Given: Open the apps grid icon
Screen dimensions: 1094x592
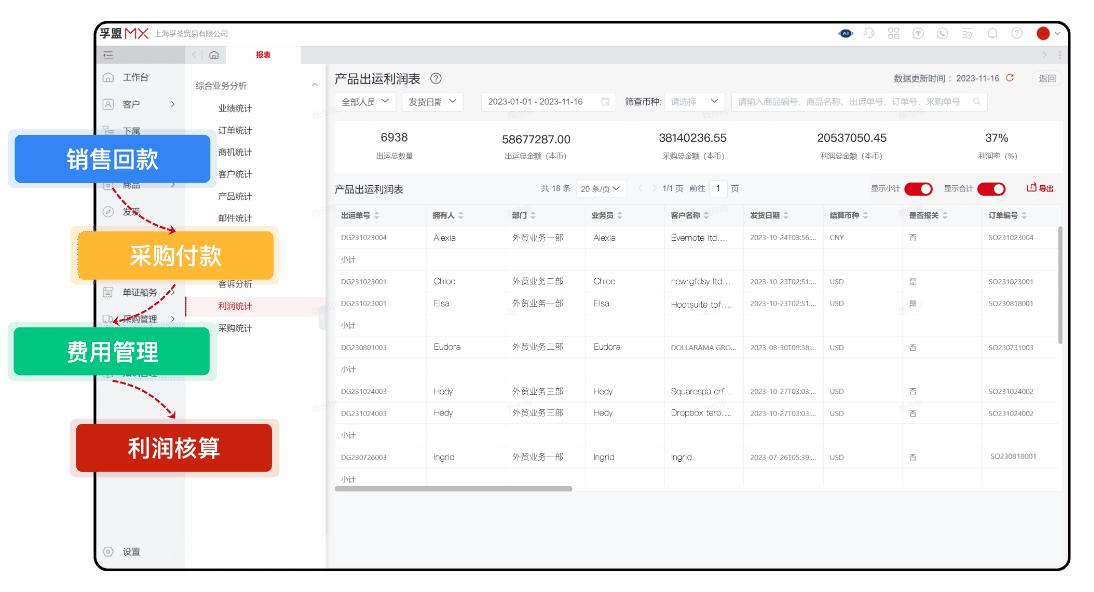Looking at the screenshot, I should tap(893, 33).
